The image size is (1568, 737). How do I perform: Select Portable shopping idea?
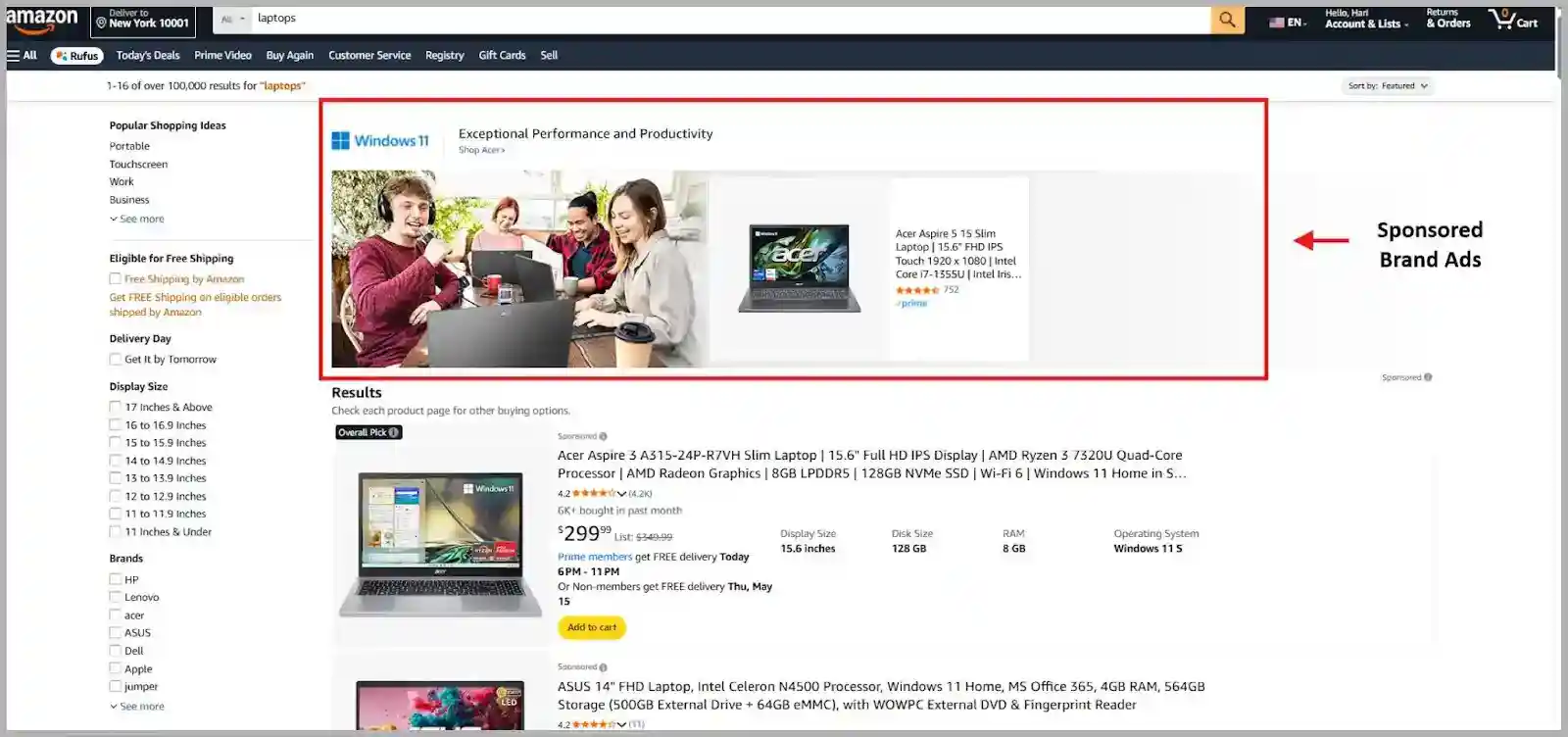pos(129,146)
